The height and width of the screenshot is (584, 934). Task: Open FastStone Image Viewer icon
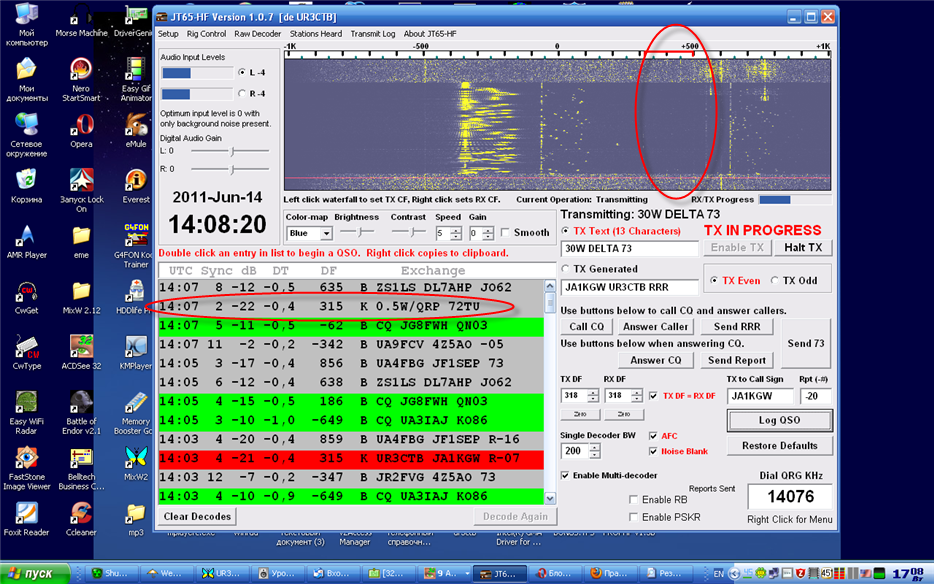click(x=26, y=468)
